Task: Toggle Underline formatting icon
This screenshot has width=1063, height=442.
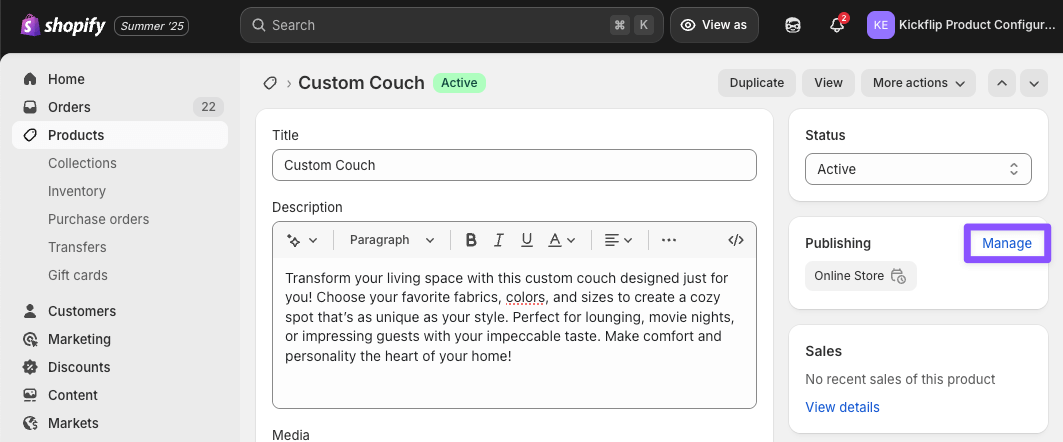Action: [527, 240]
